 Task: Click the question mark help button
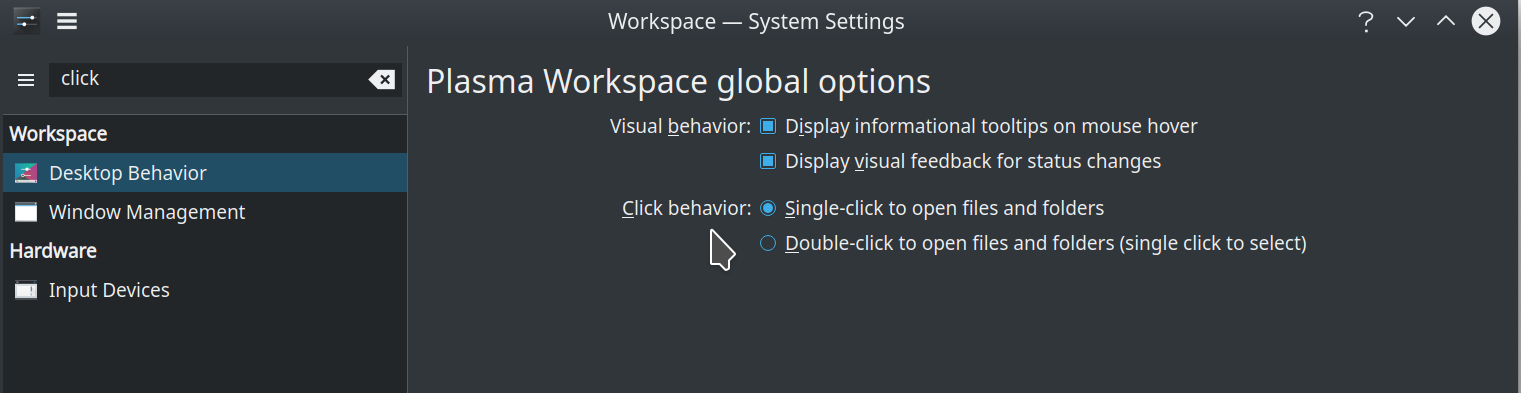(x=1365, y=21)
